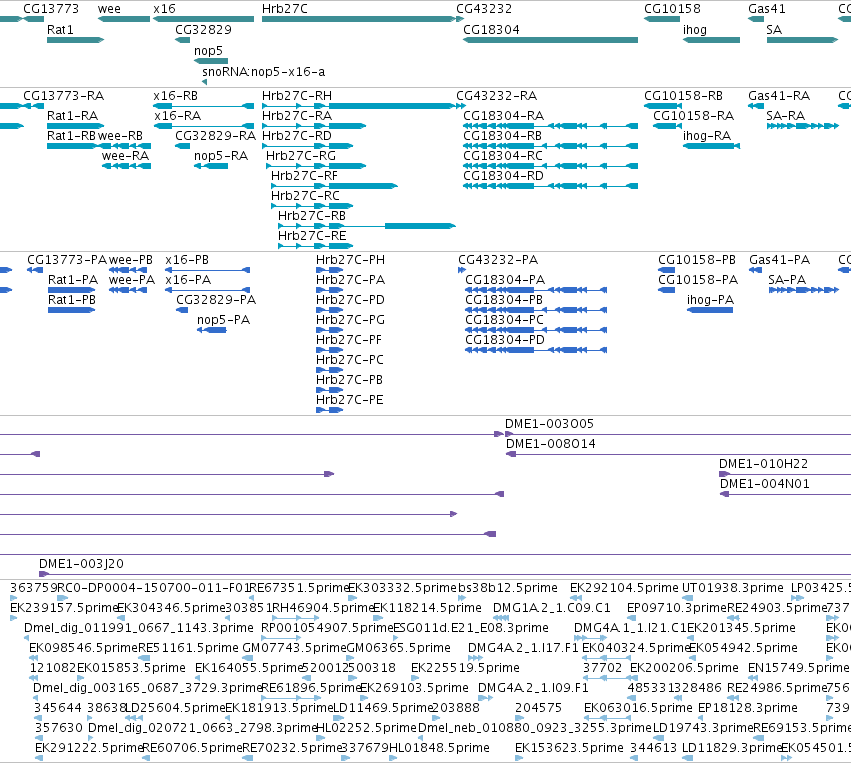Viewport: 851px width, 763px height.
Task: Click BAC clone DME1-008O14
Action: [678, 454]
